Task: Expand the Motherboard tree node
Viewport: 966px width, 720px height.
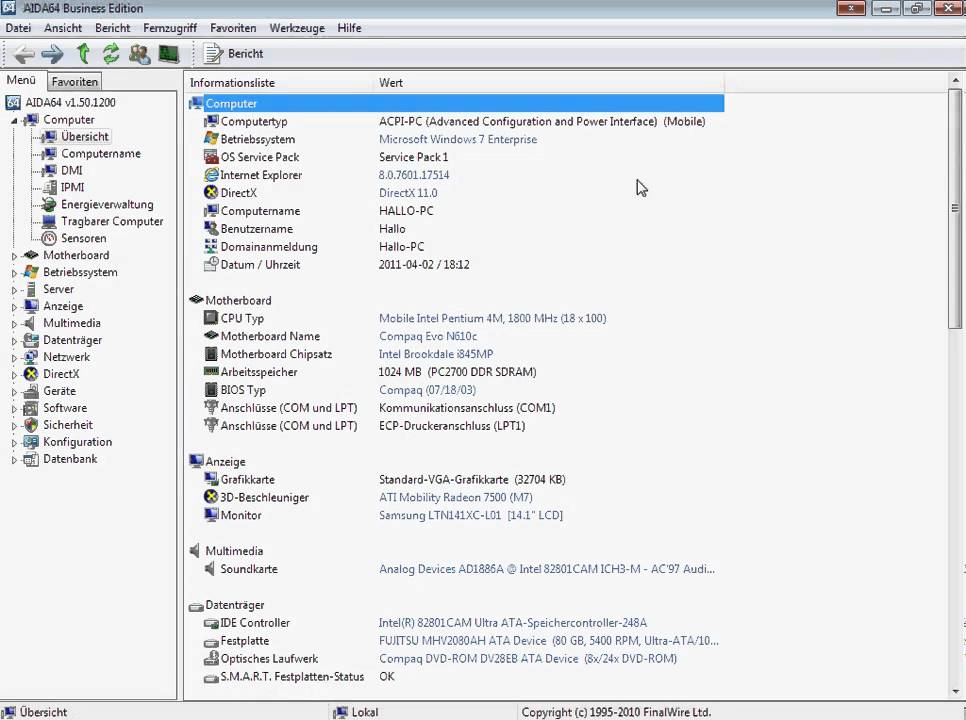Action: pos(14,256)
